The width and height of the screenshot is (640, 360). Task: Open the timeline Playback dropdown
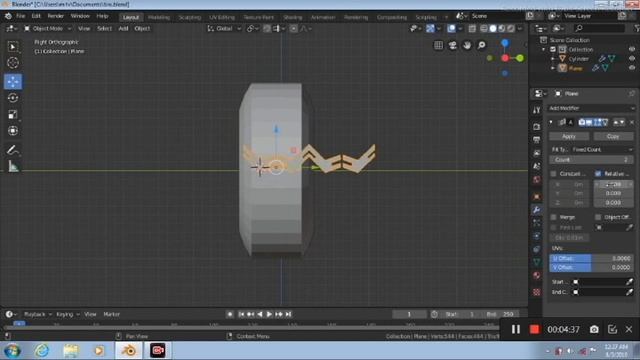click(38, 314)
